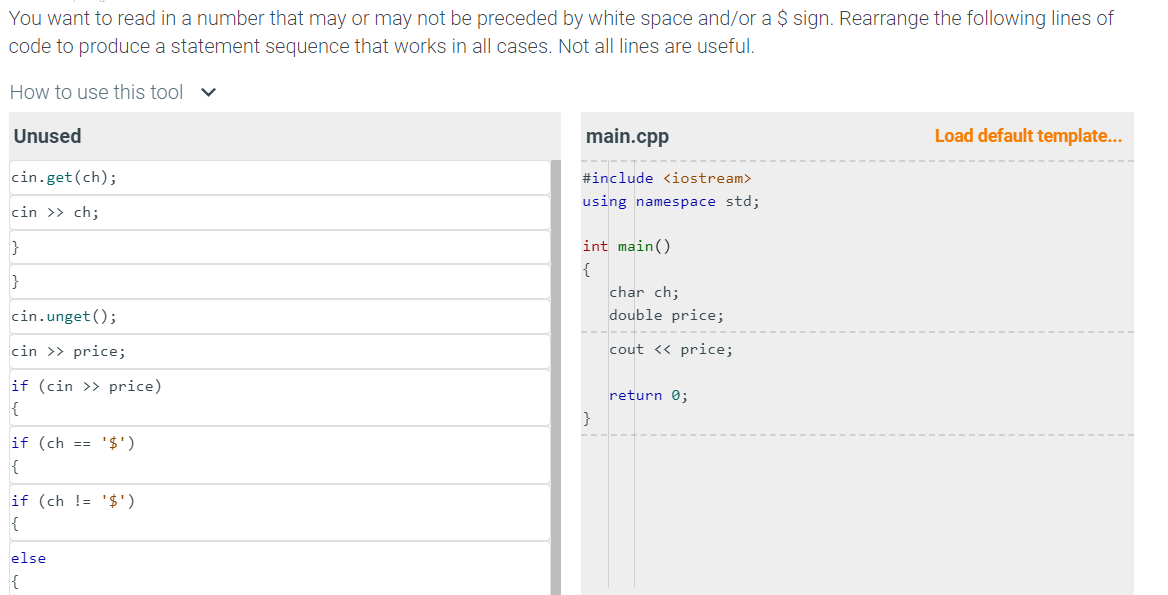Click the using namespace std; line

point(671,201)
